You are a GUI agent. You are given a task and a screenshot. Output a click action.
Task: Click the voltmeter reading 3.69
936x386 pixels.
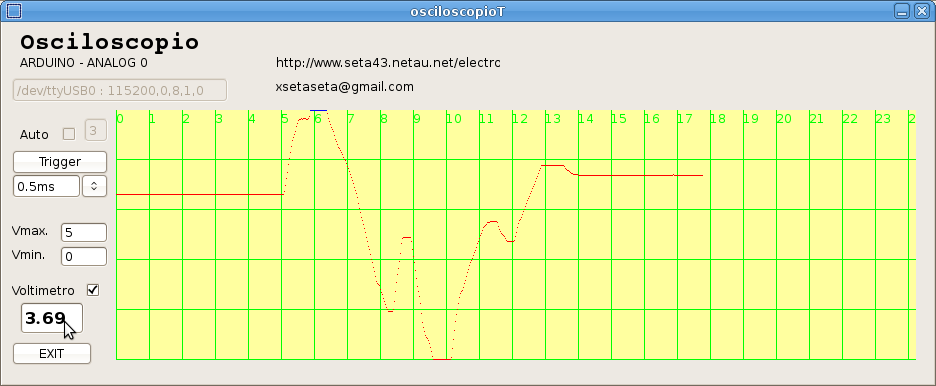[x=52, y=318]
